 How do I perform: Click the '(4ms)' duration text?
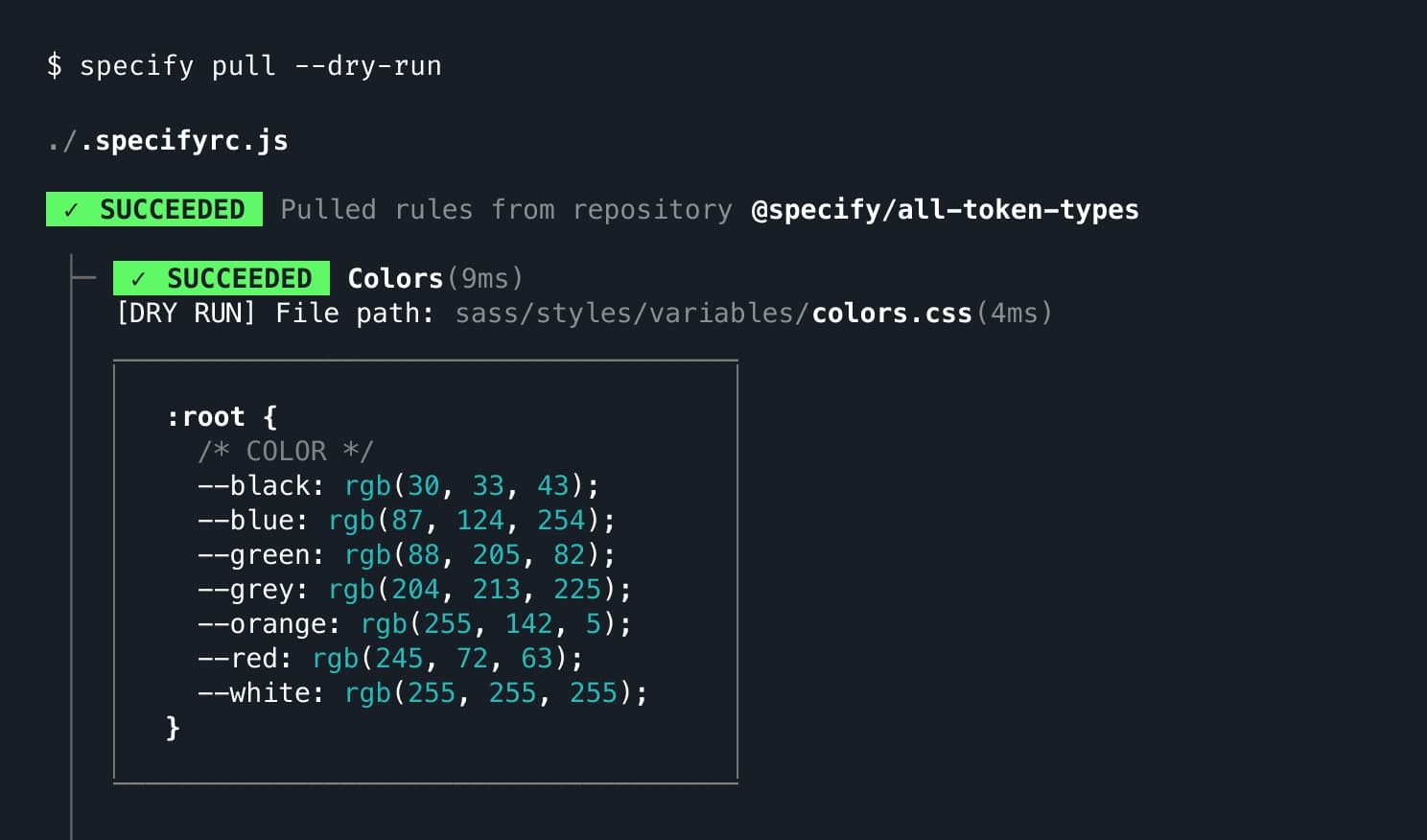click(x=1014, y=313)
